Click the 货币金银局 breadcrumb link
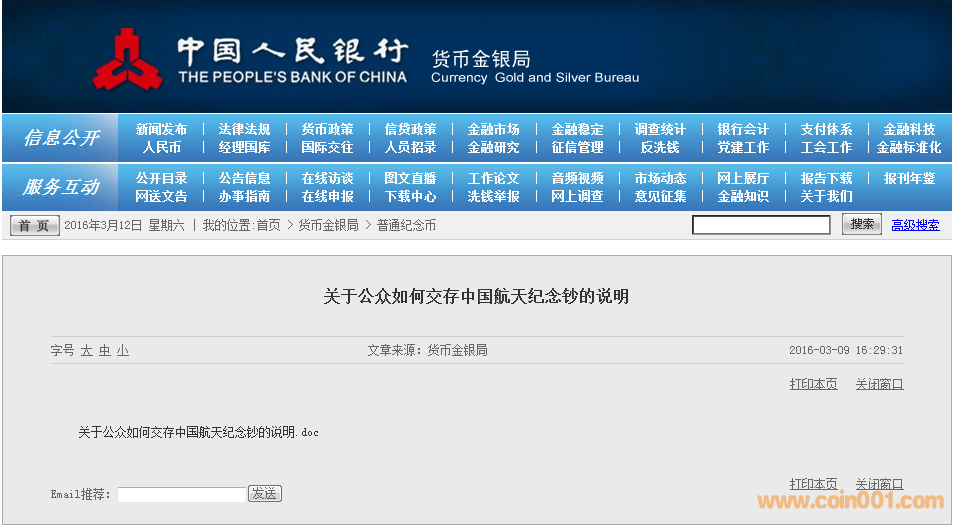957x528 pixels. (328, 226)
